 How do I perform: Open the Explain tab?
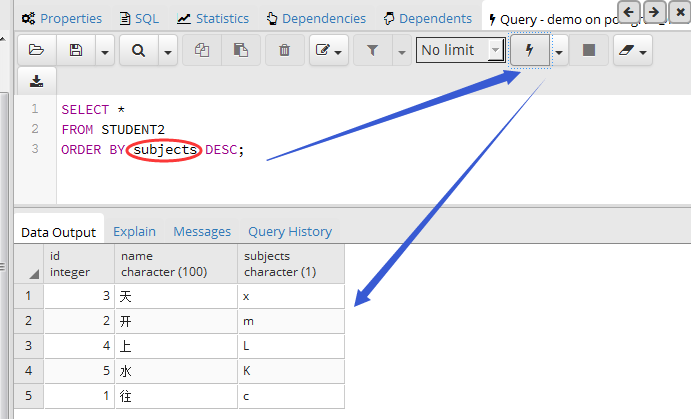134,231
